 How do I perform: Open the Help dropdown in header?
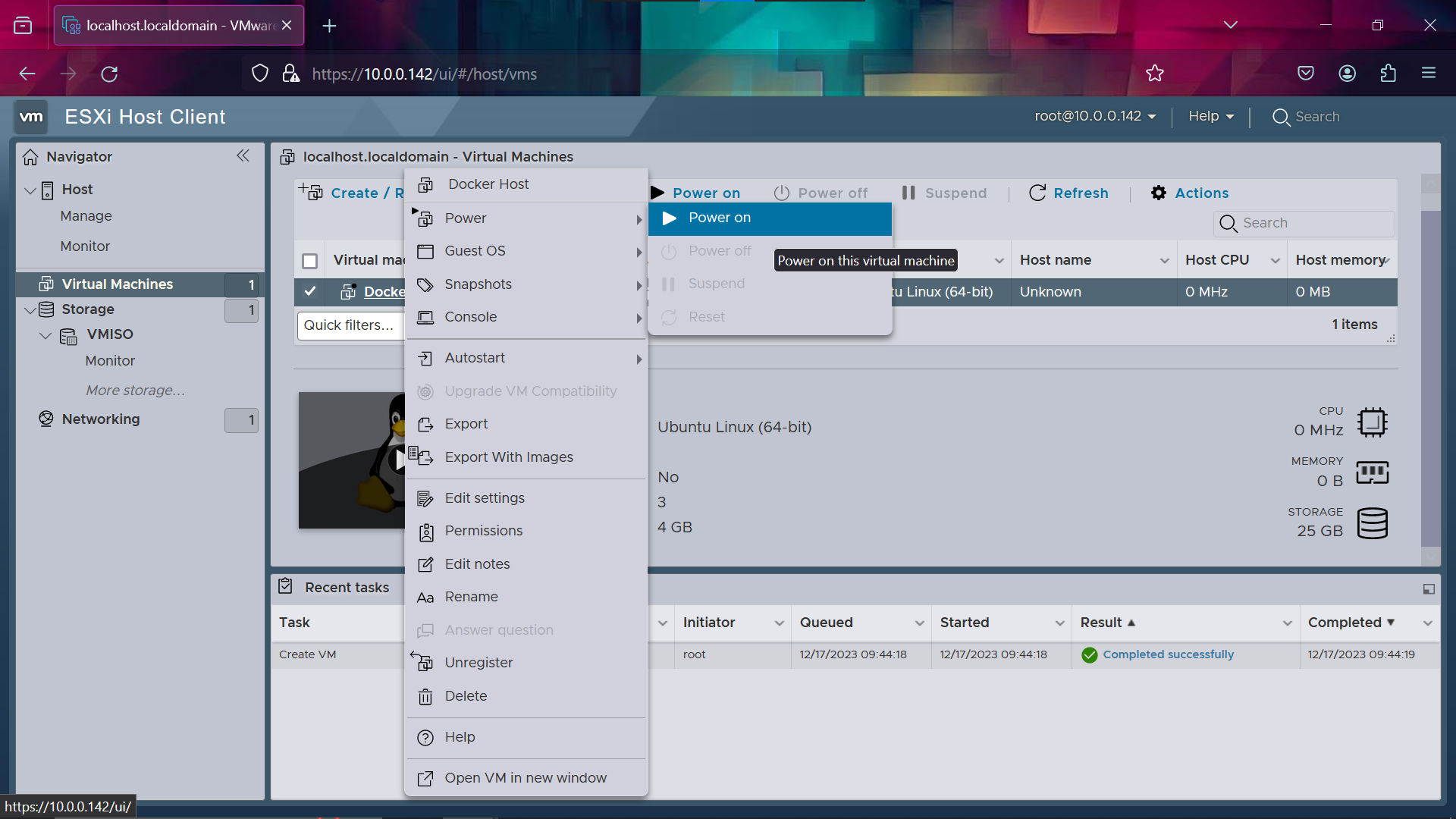point(1211,116)
